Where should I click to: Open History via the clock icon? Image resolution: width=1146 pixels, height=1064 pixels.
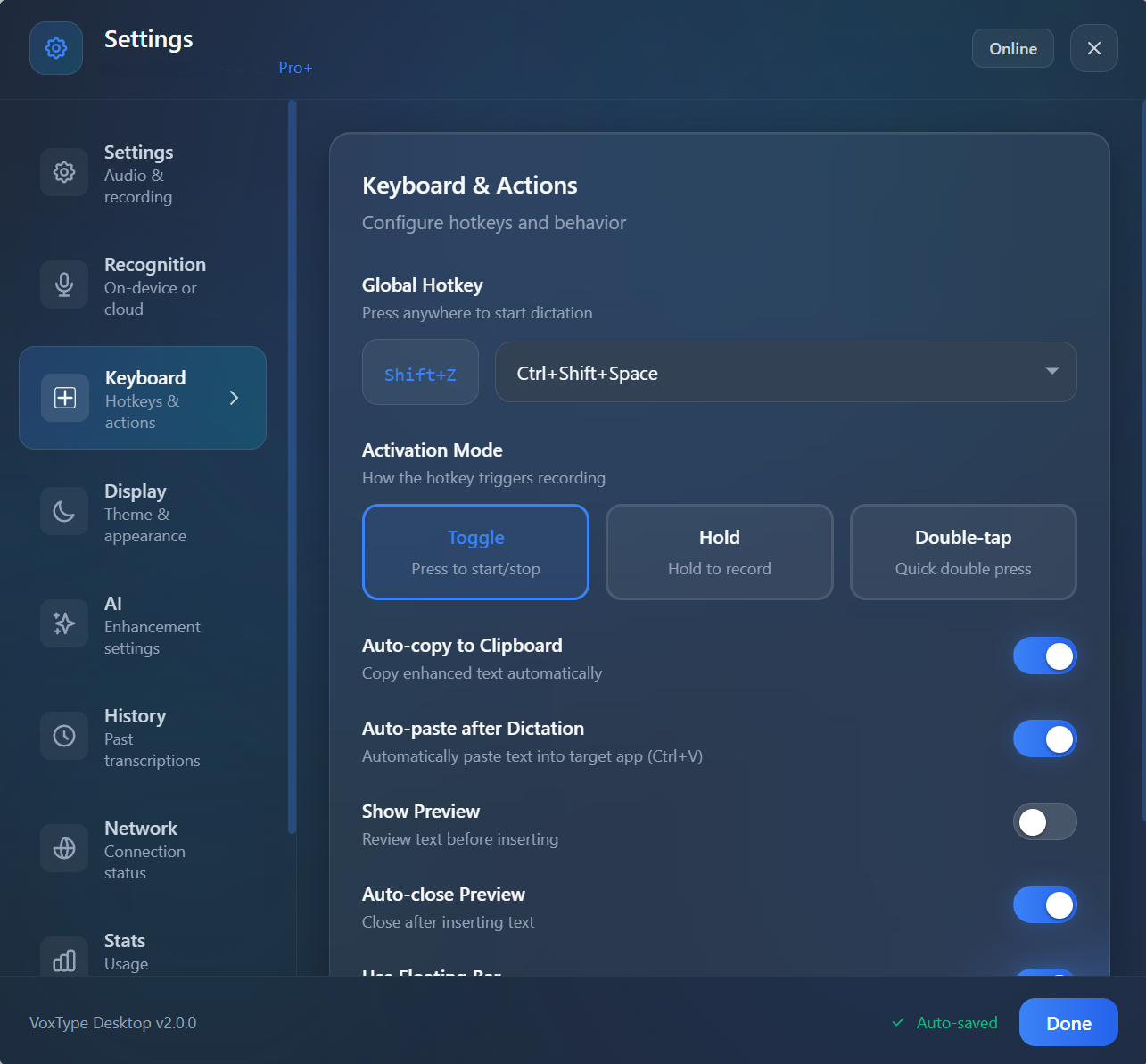(x=63, y=736)
